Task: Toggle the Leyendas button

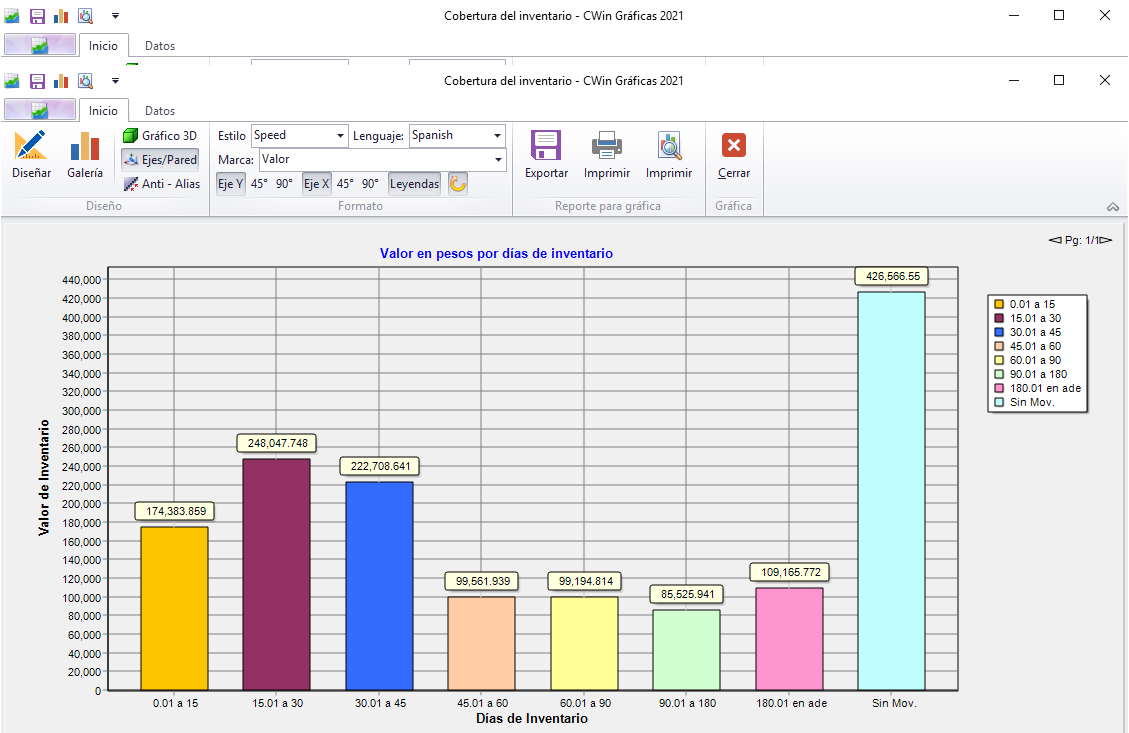Action: coord(414,184)
